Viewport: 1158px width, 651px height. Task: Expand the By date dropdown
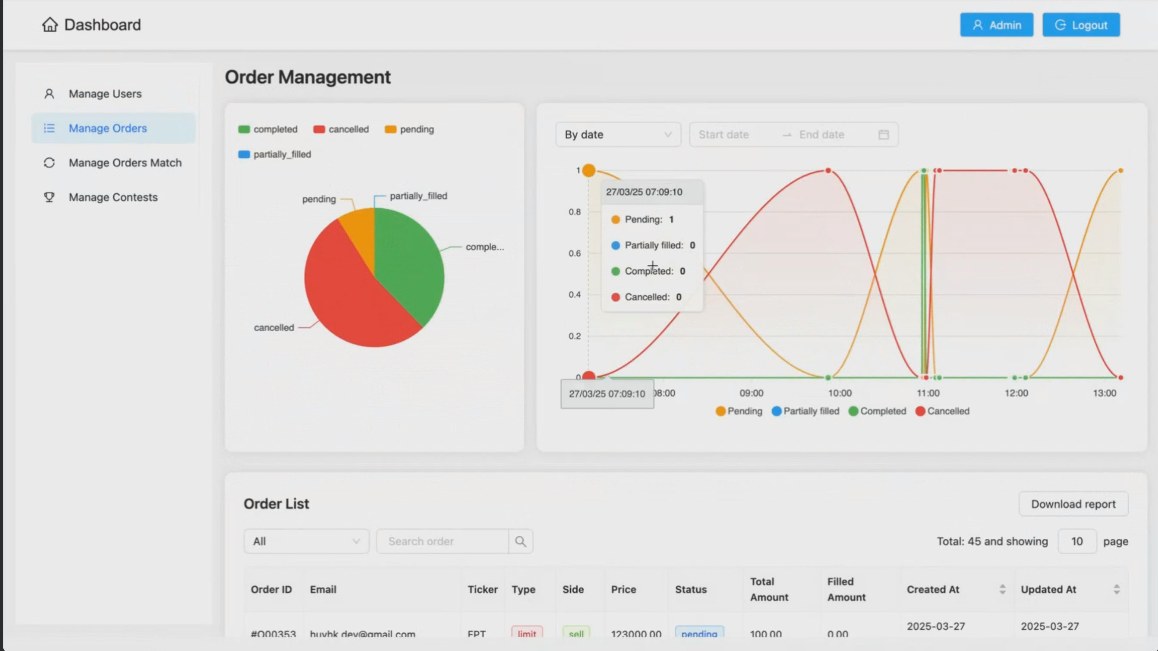tap(618, 135)
